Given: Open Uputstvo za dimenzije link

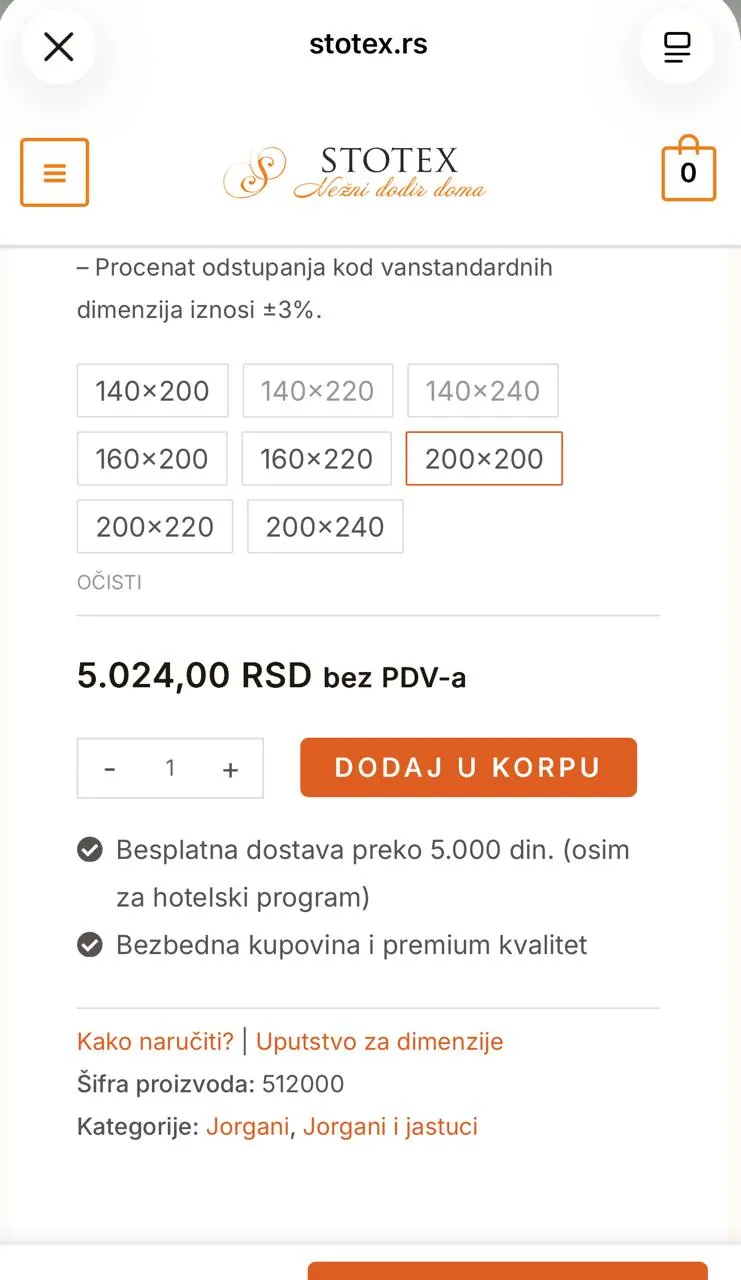Looking at the screenshot, I should coord(380,1041).
